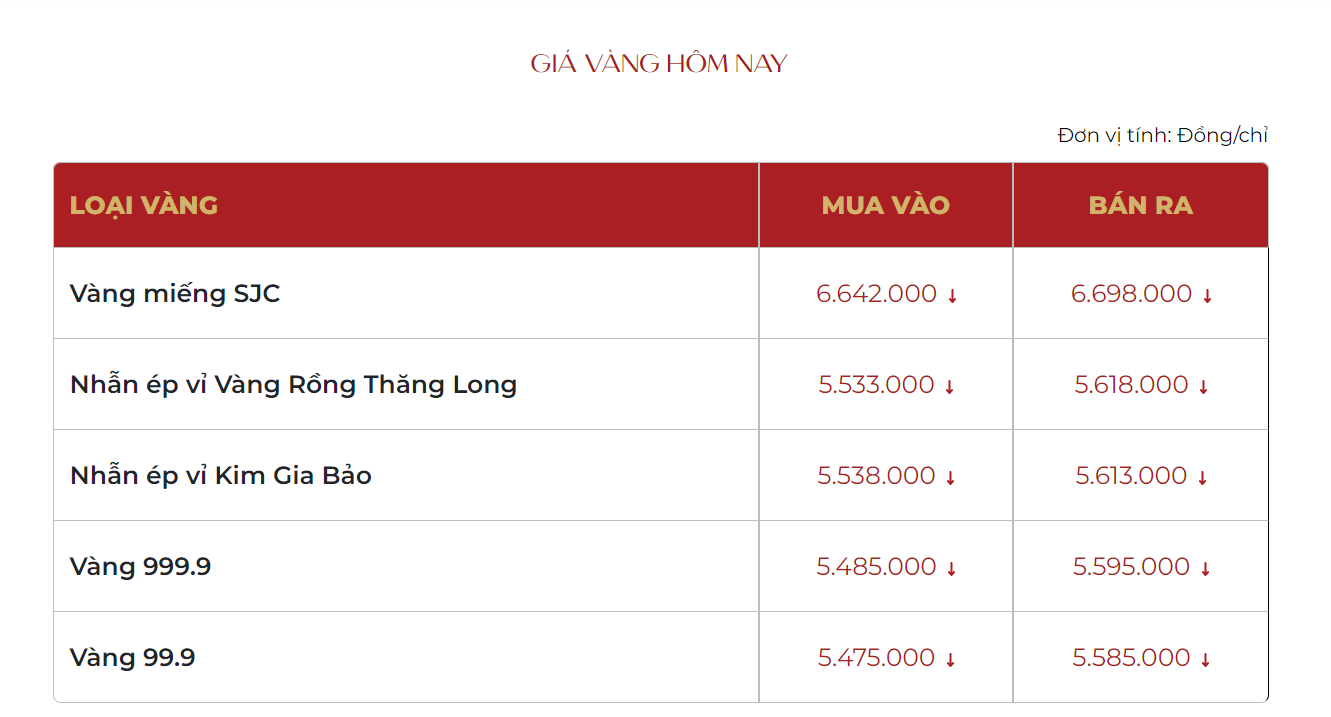Image resolution: width=1331 pixels, height=717 pixels.
Task: Click the GIÁ VÀNG HÔM NAY heading
Action: tap(659, 64)
